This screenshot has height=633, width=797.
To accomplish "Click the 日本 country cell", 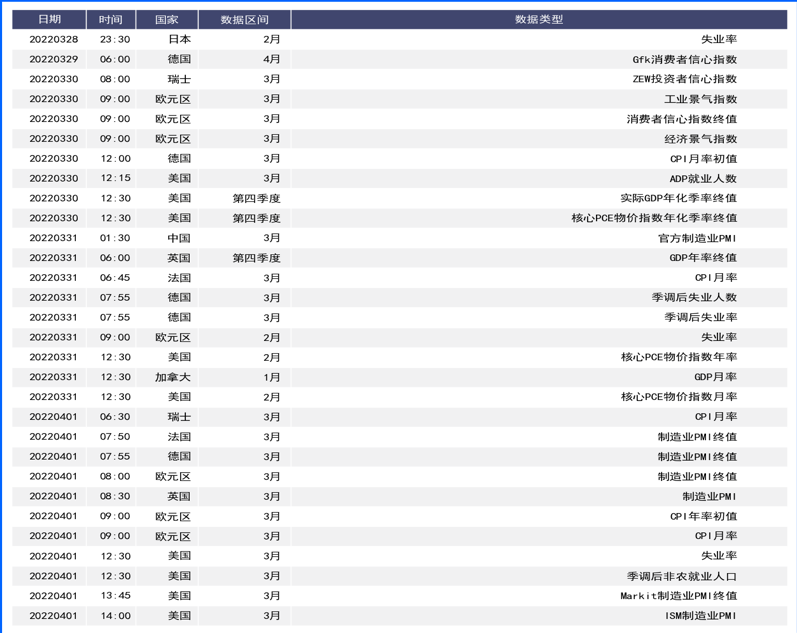I will point(179,39).
